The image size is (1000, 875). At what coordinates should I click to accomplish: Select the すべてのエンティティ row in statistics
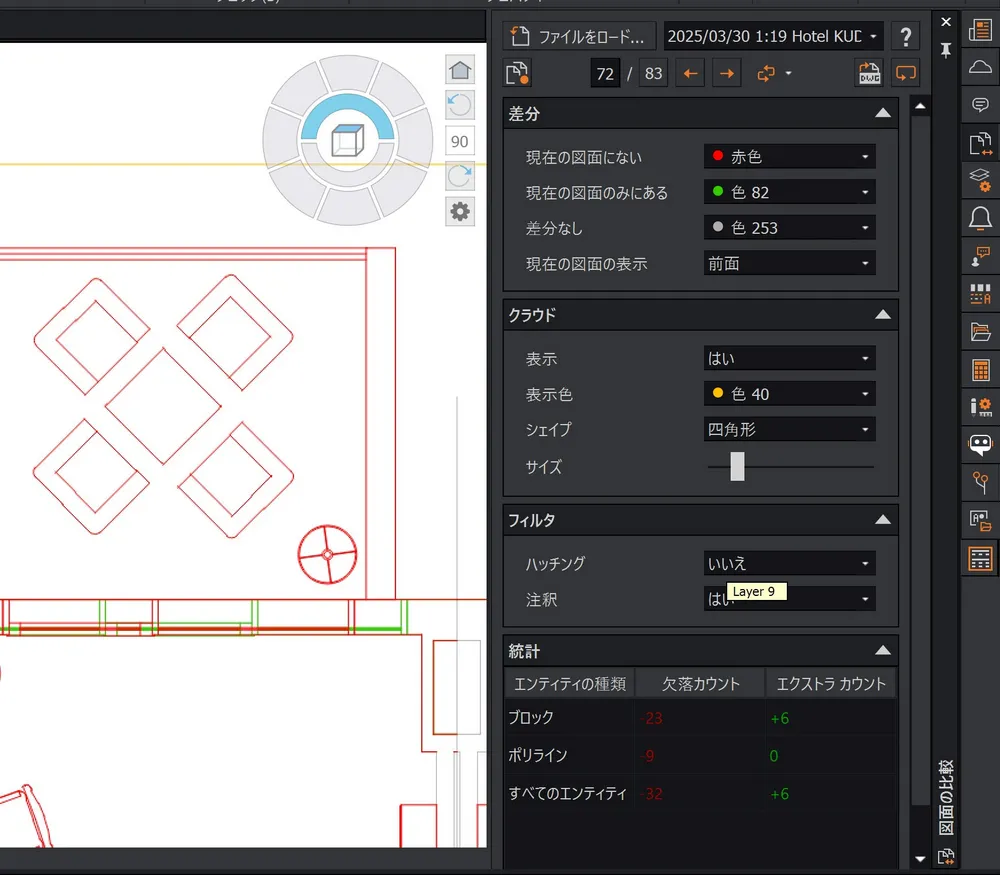coord(700,793)
